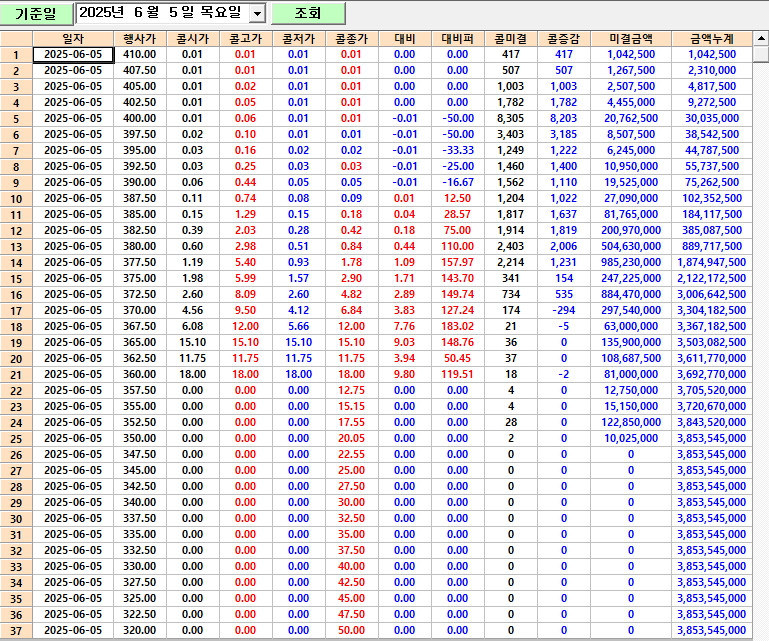Screen dimensions: 769x641
Task: Select row number 1 header
Action: [x=16, y=54]
